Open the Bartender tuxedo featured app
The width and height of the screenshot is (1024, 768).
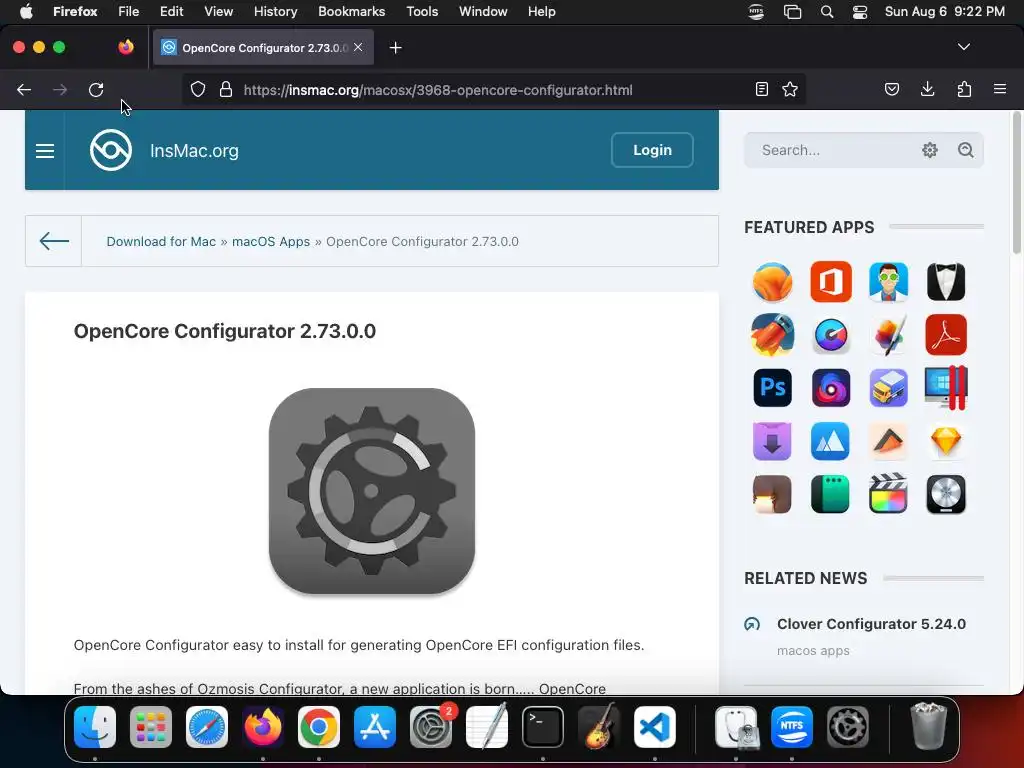[946, 281]
